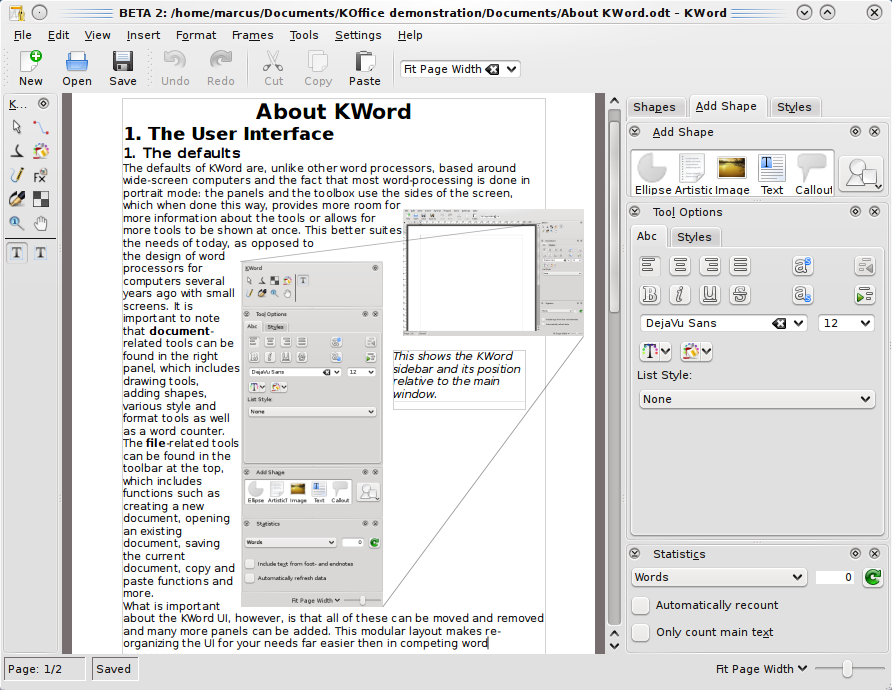
Task: Decrease paragraph indent
Action: pos(865,266)
